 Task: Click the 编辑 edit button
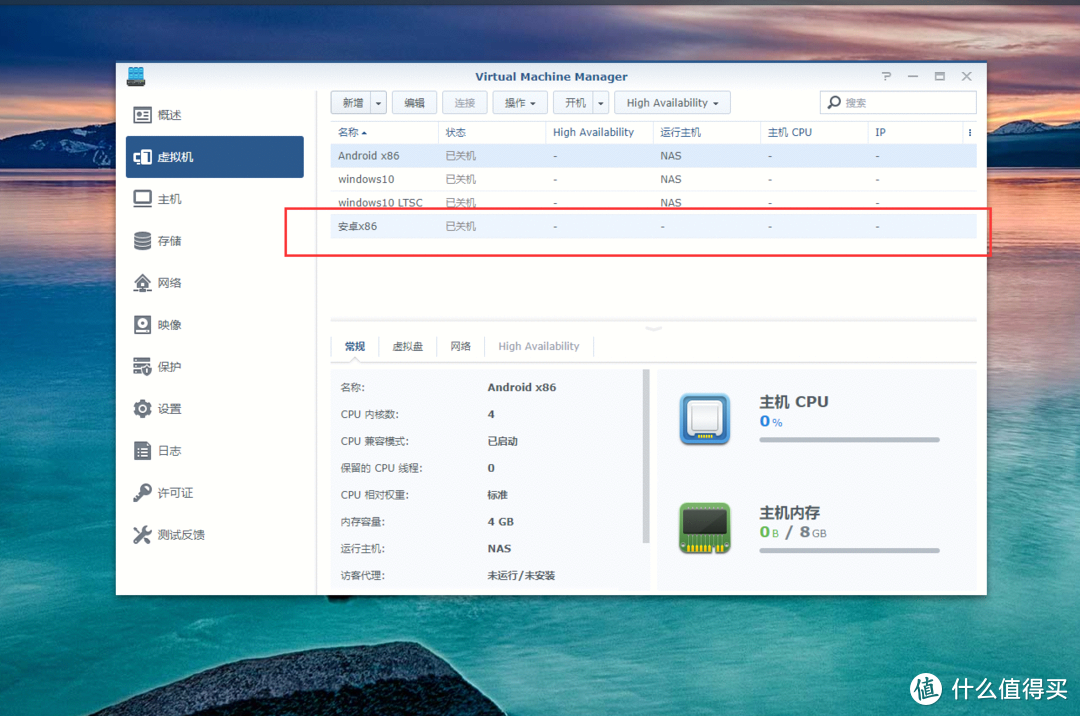tap(414, 103)
